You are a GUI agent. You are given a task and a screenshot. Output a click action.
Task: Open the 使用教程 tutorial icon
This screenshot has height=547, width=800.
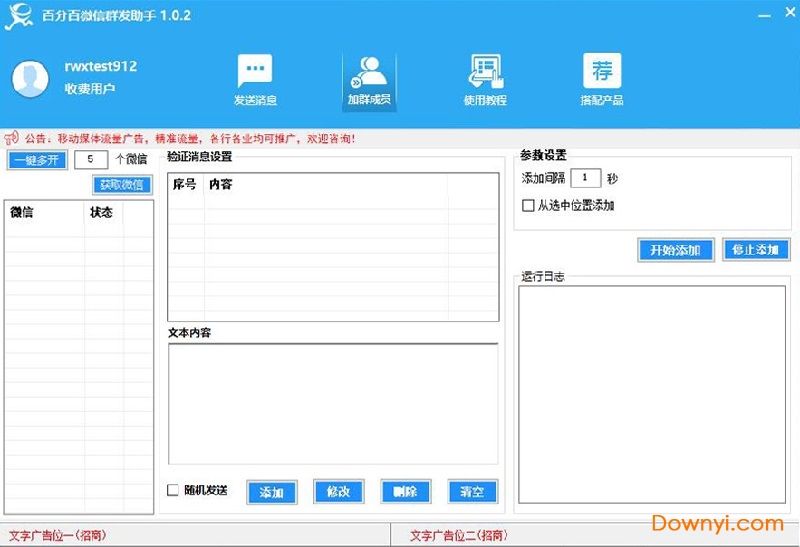click(x=485, y=80)
